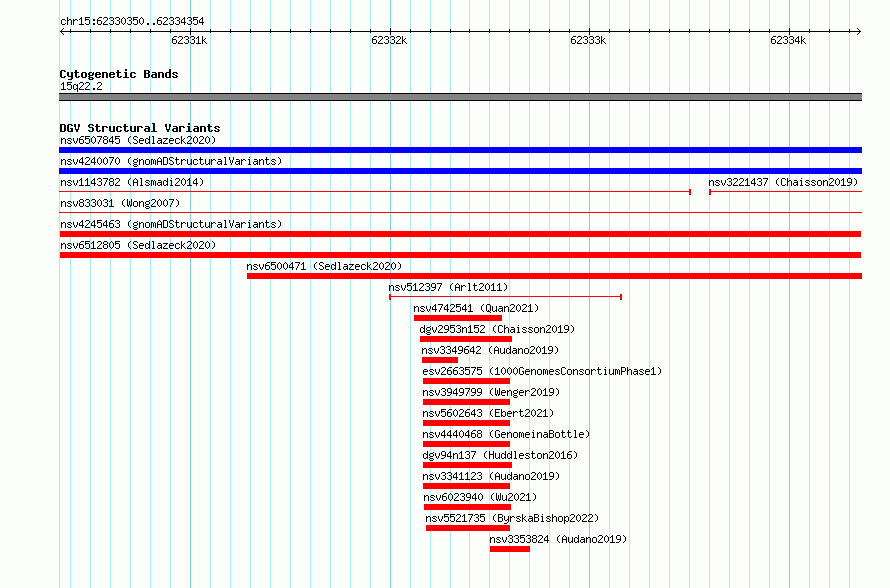Screen dimensions: 890x588
Task: Click the red bar under esv2663575
Action: click(x=466, y=381)
